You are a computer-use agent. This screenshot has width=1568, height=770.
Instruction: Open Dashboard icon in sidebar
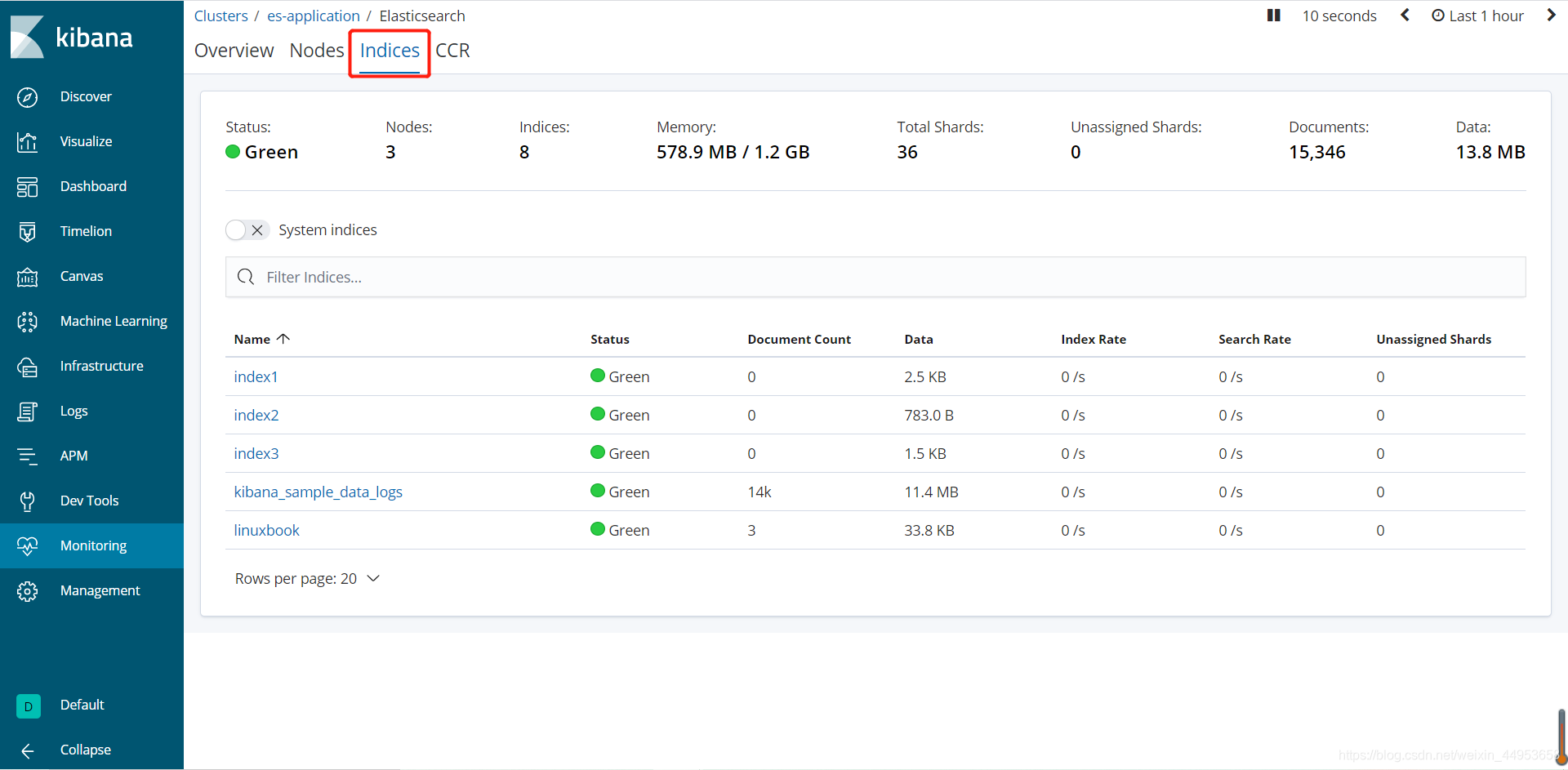click(x=27, y=187)
